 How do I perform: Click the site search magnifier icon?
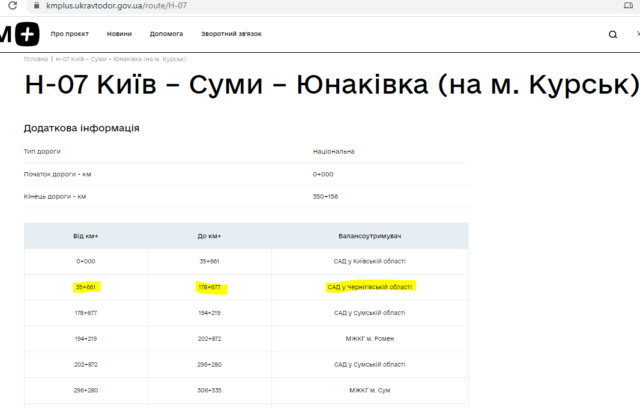coord(613,34)
